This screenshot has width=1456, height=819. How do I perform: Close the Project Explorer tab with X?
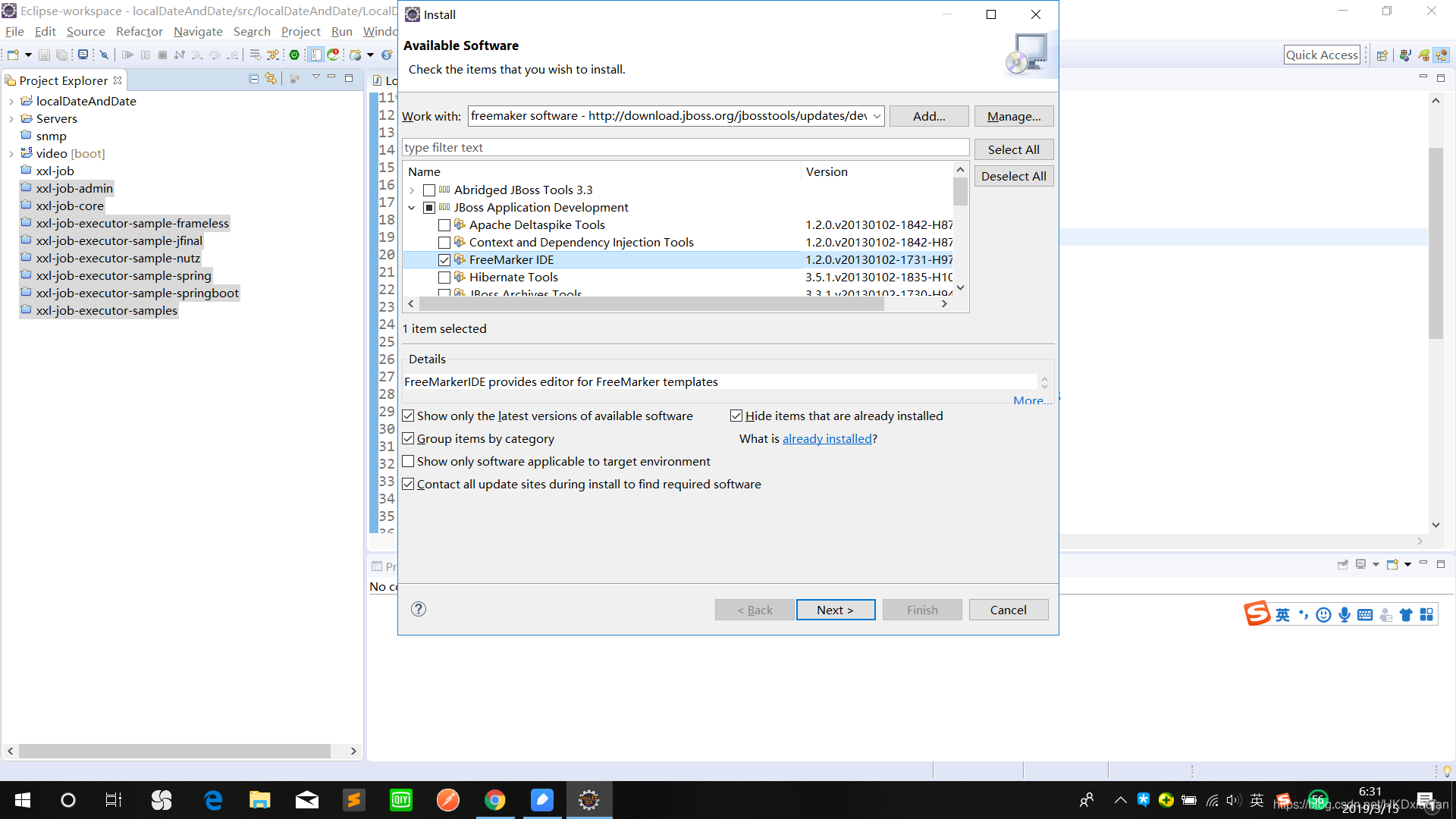(118, 80)
